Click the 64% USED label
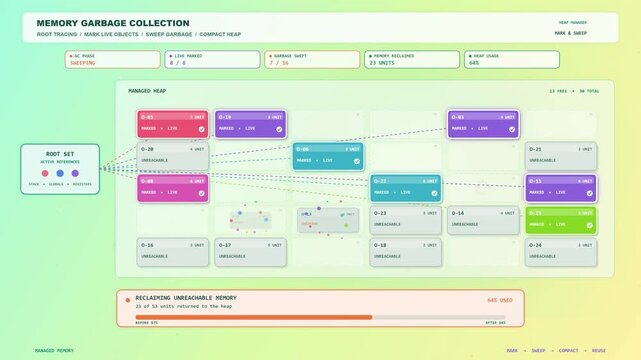Screen dimensions: 641x360 [x=500, y=300]
